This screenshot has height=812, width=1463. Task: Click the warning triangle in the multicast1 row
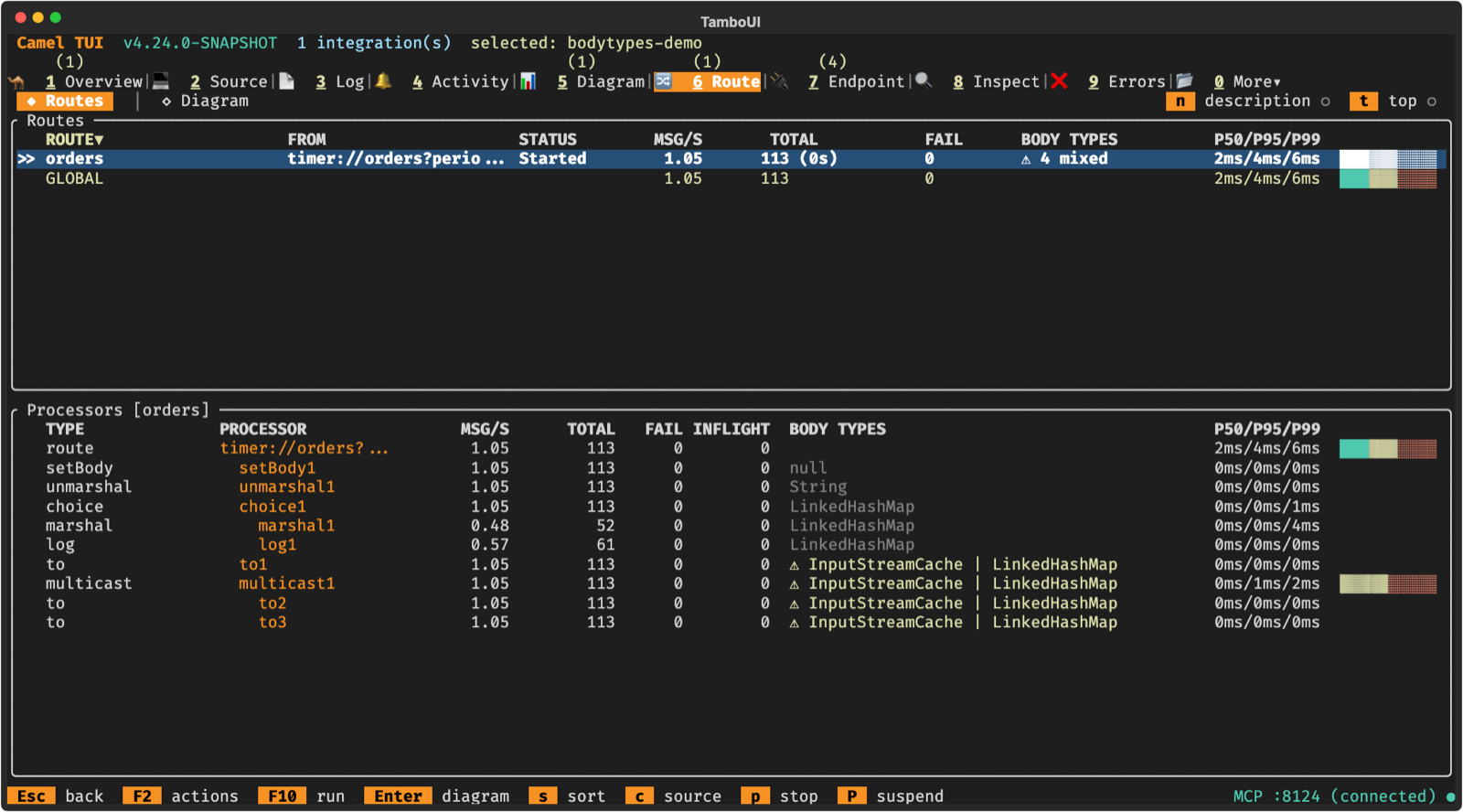pos(795,584)
